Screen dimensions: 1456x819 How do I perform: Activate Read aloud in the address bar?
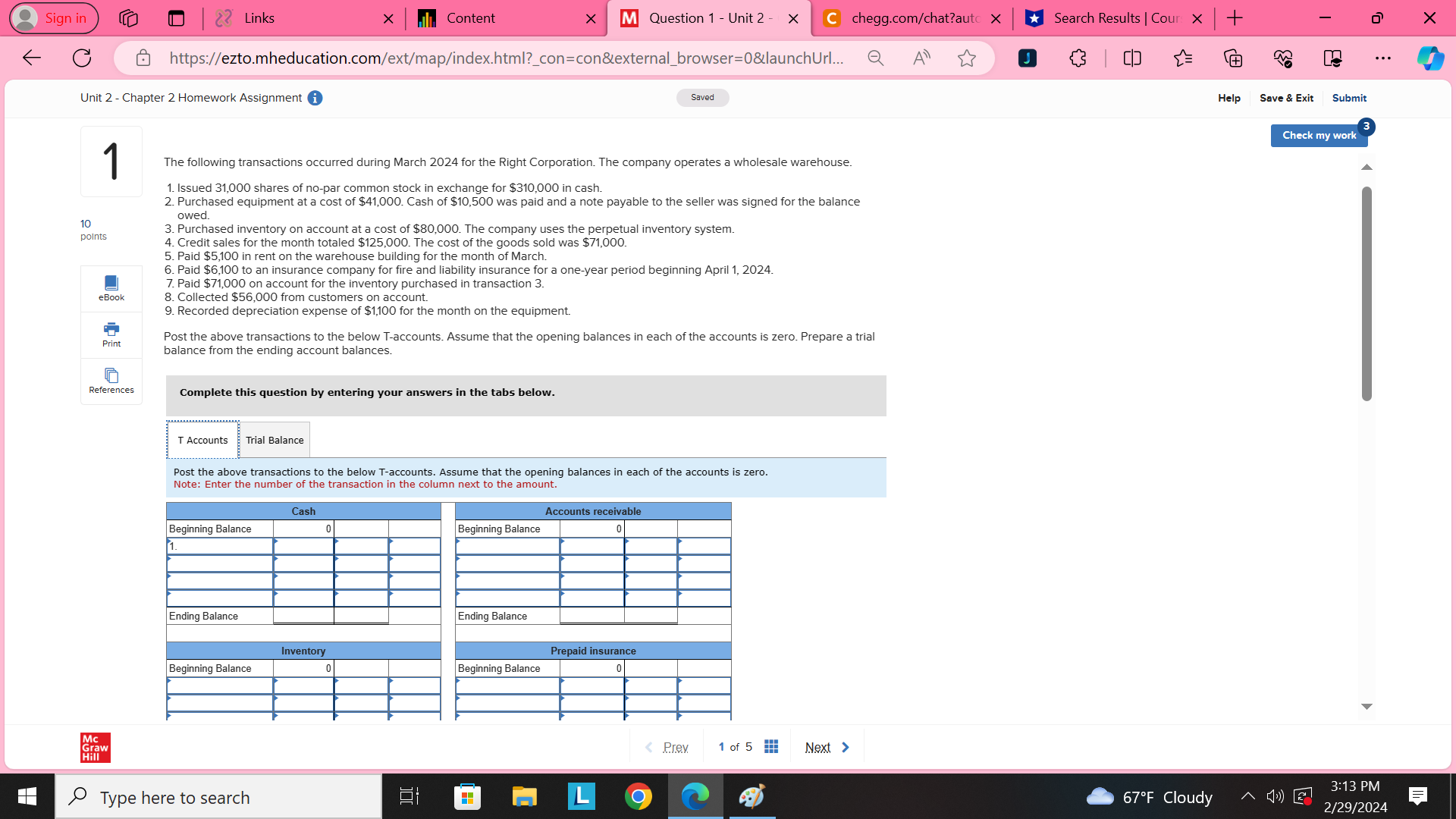coord(921,58)
